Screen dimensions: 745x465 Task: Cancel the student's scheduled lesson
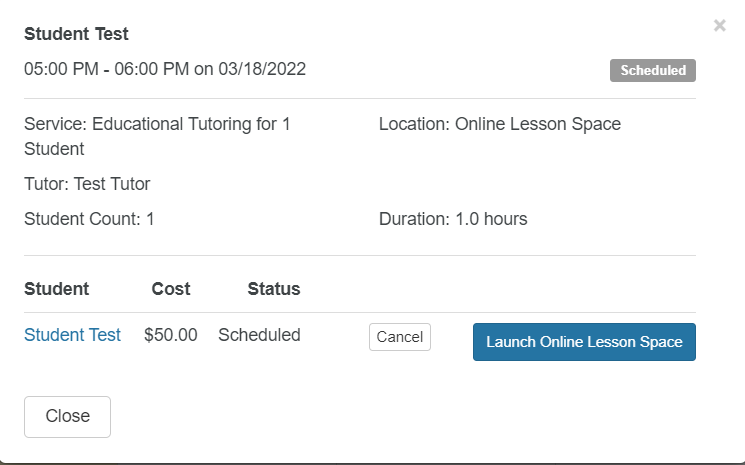click(x=400, y=337)
